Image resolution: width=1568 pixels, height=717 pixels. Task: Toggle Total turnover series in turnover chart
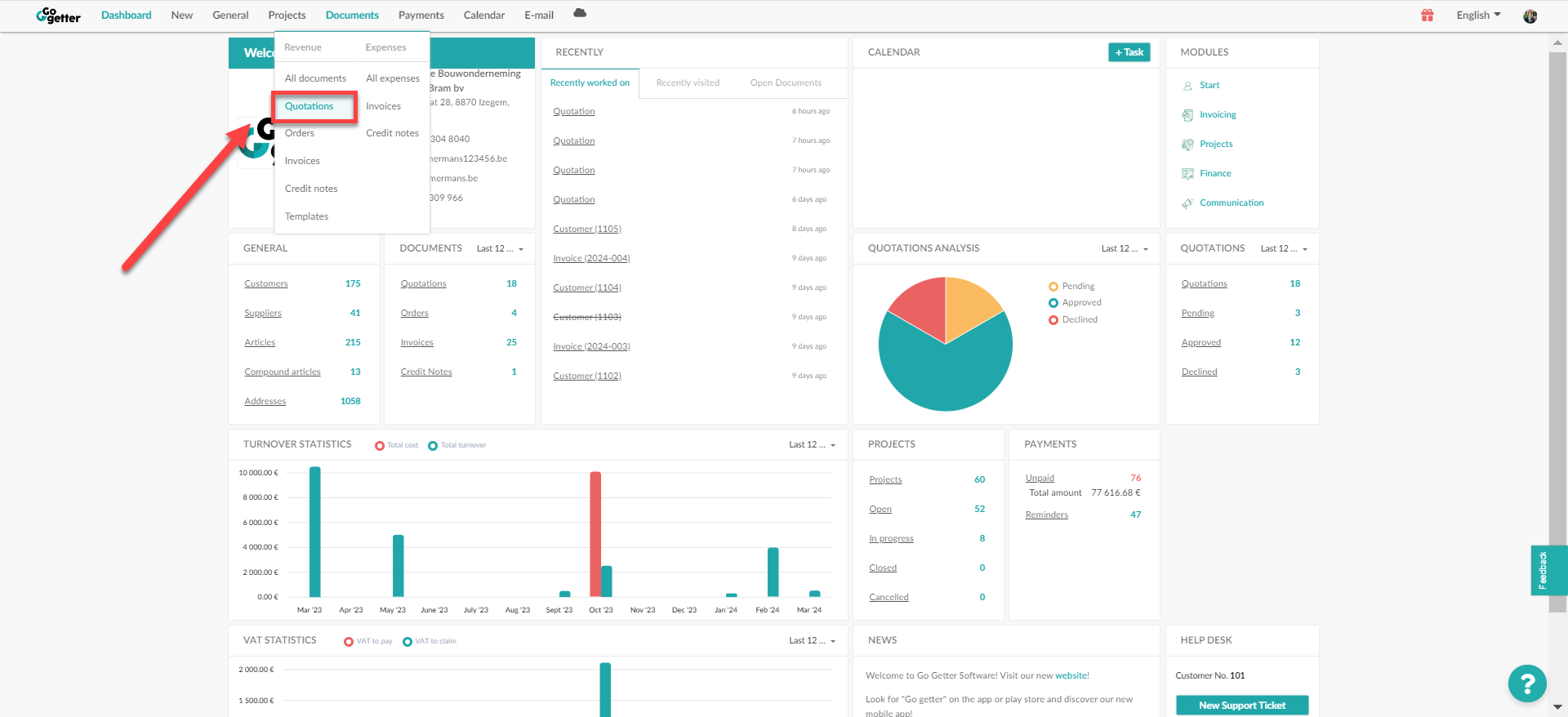click(457, 445)
